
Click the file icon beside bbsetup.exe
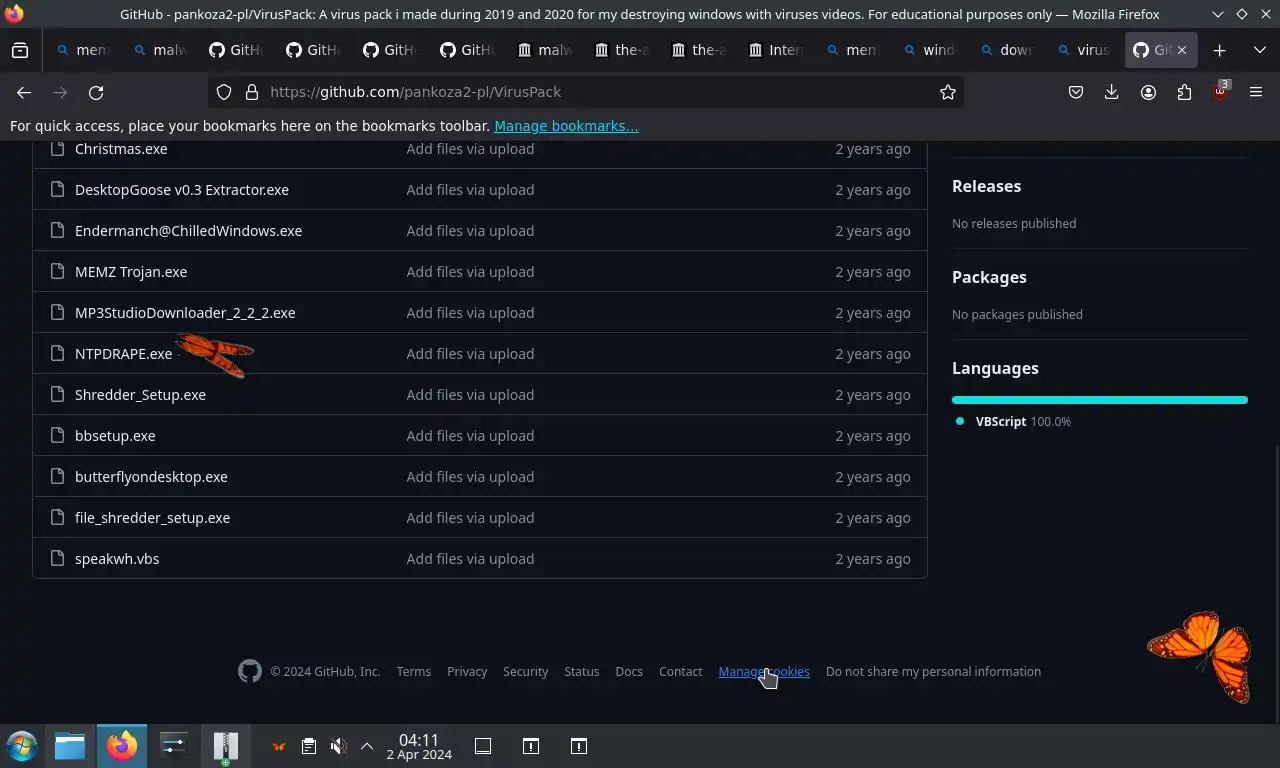click(57, 436)
